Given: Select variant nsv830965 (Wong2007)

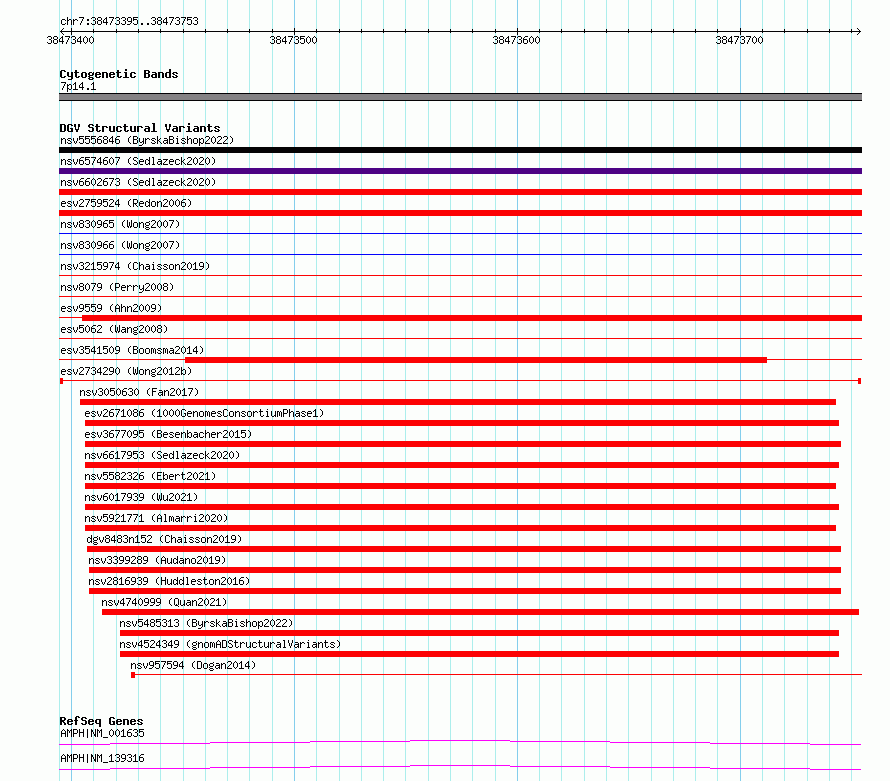Looking at the screenshot, I should pos(120,224).
